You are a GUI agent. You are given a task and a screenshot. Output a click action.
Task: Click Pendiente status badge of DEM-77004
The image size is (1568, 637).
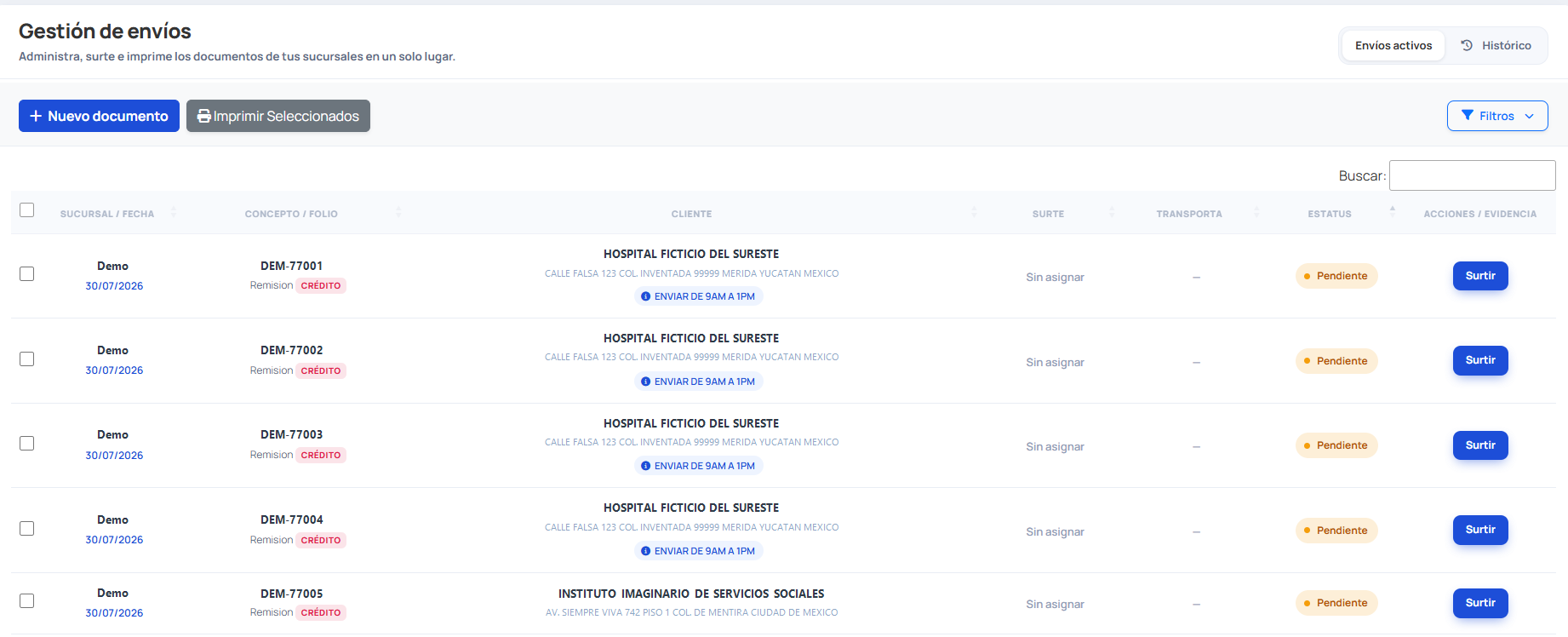click(1336, 531)
